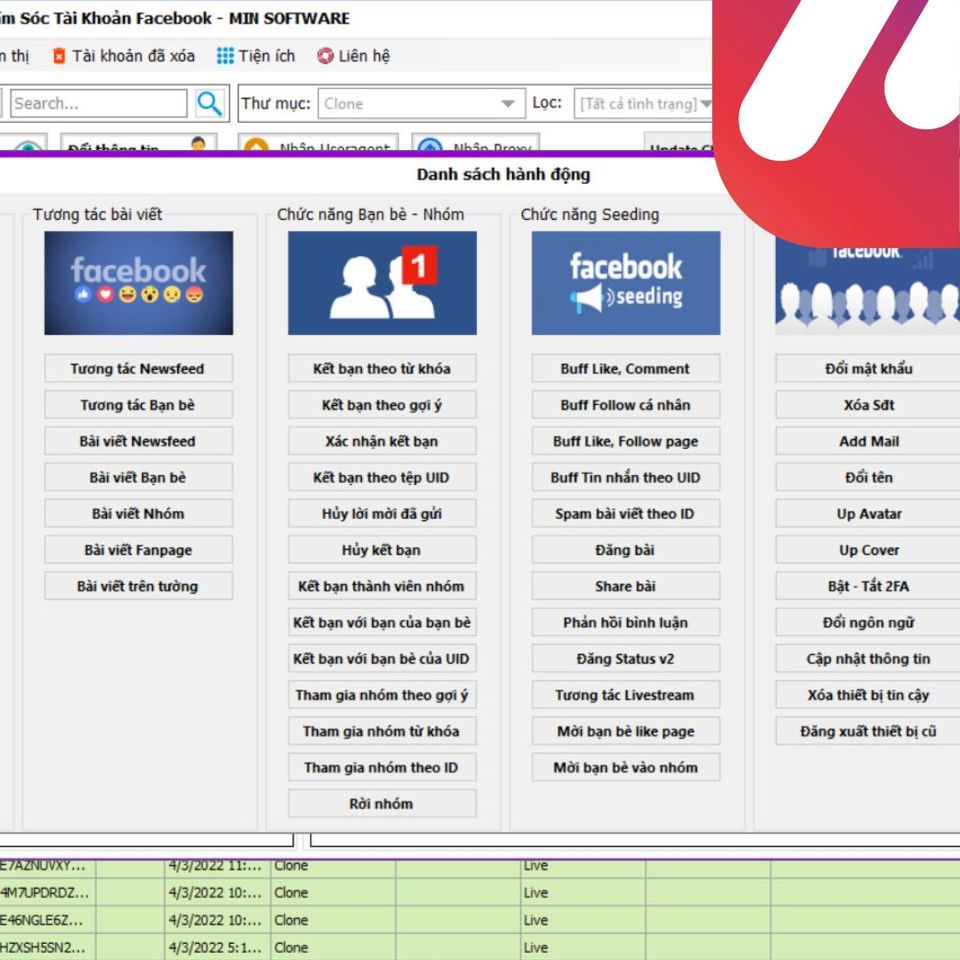The image size is (960, 960).
Task: Select Buff Tin nhắn theo UID
Action: [x=626, y=477]
